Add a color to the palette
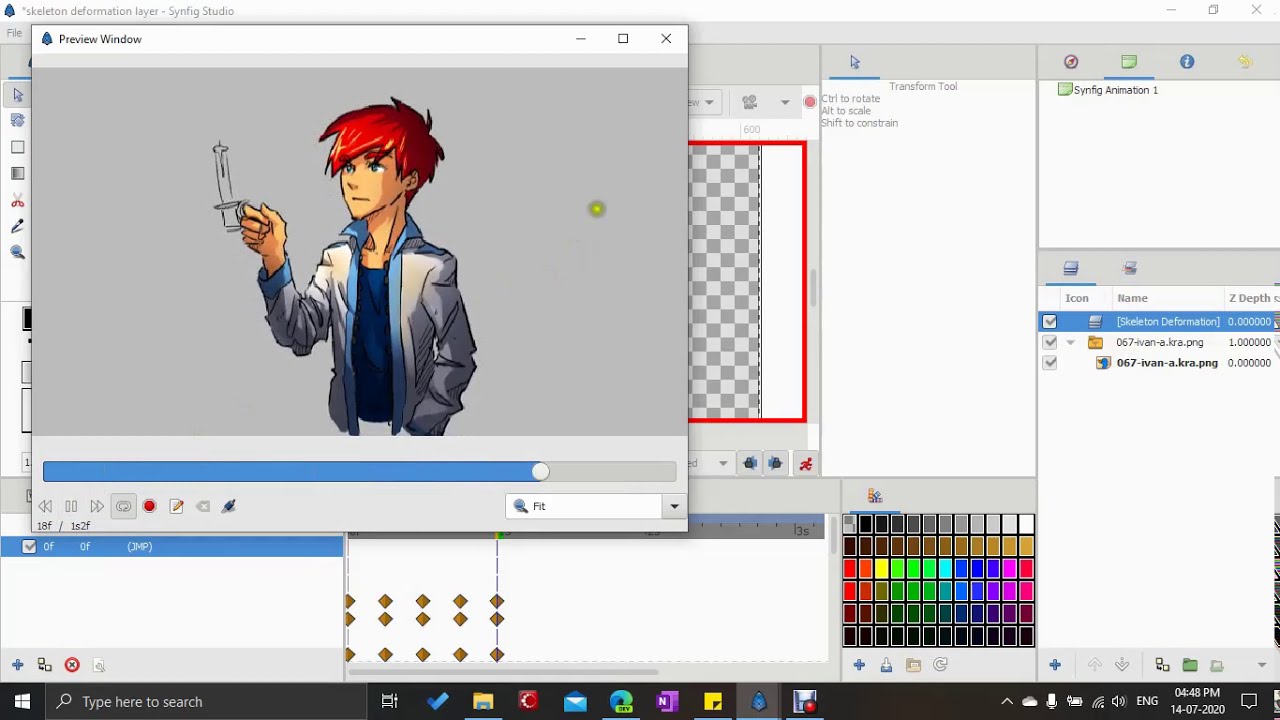Screen dimensions: 1280x720 859,665
